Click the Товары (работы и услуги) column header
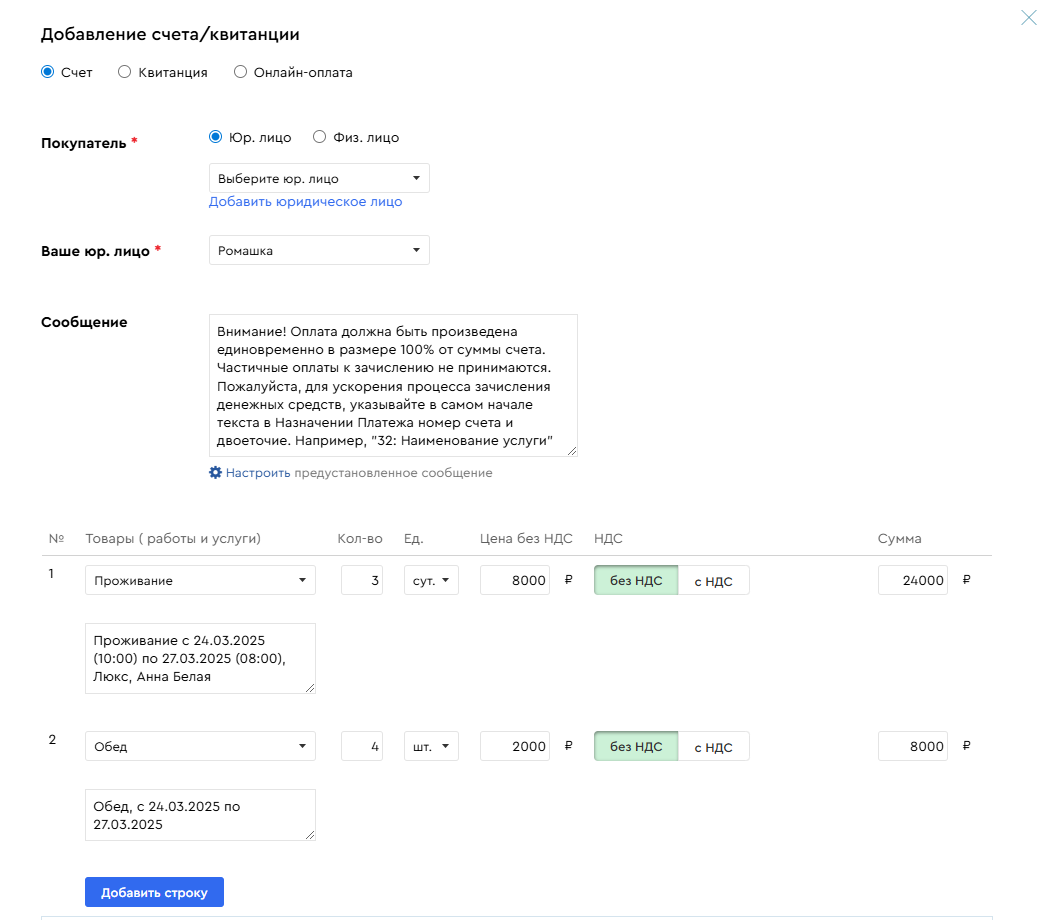This screenshot has height=920, width=1049. 173,539
